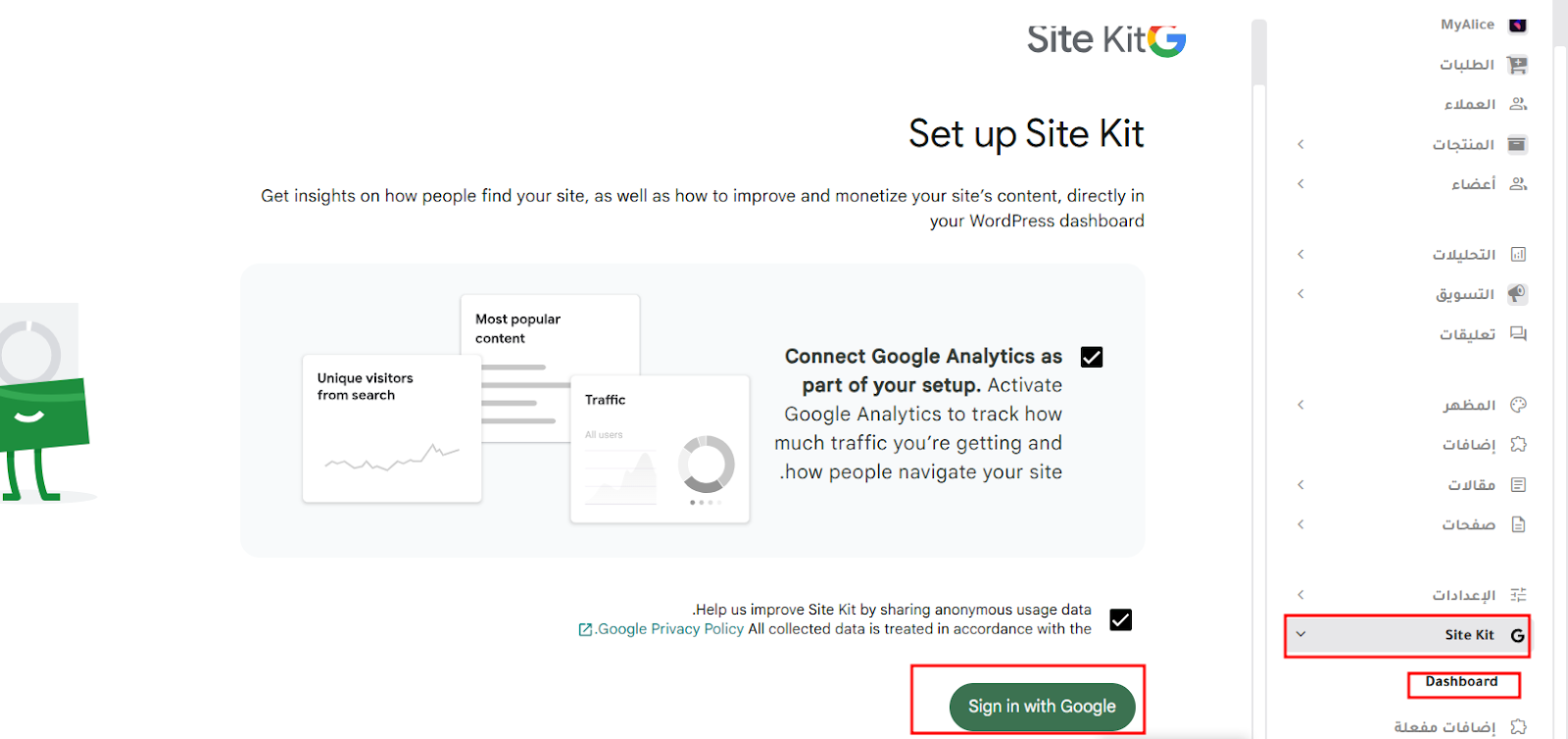Click the Marketing megaphone icon
This screenshot has width=1568, height=739.
pyautogui.click(x=1517, y=294)
